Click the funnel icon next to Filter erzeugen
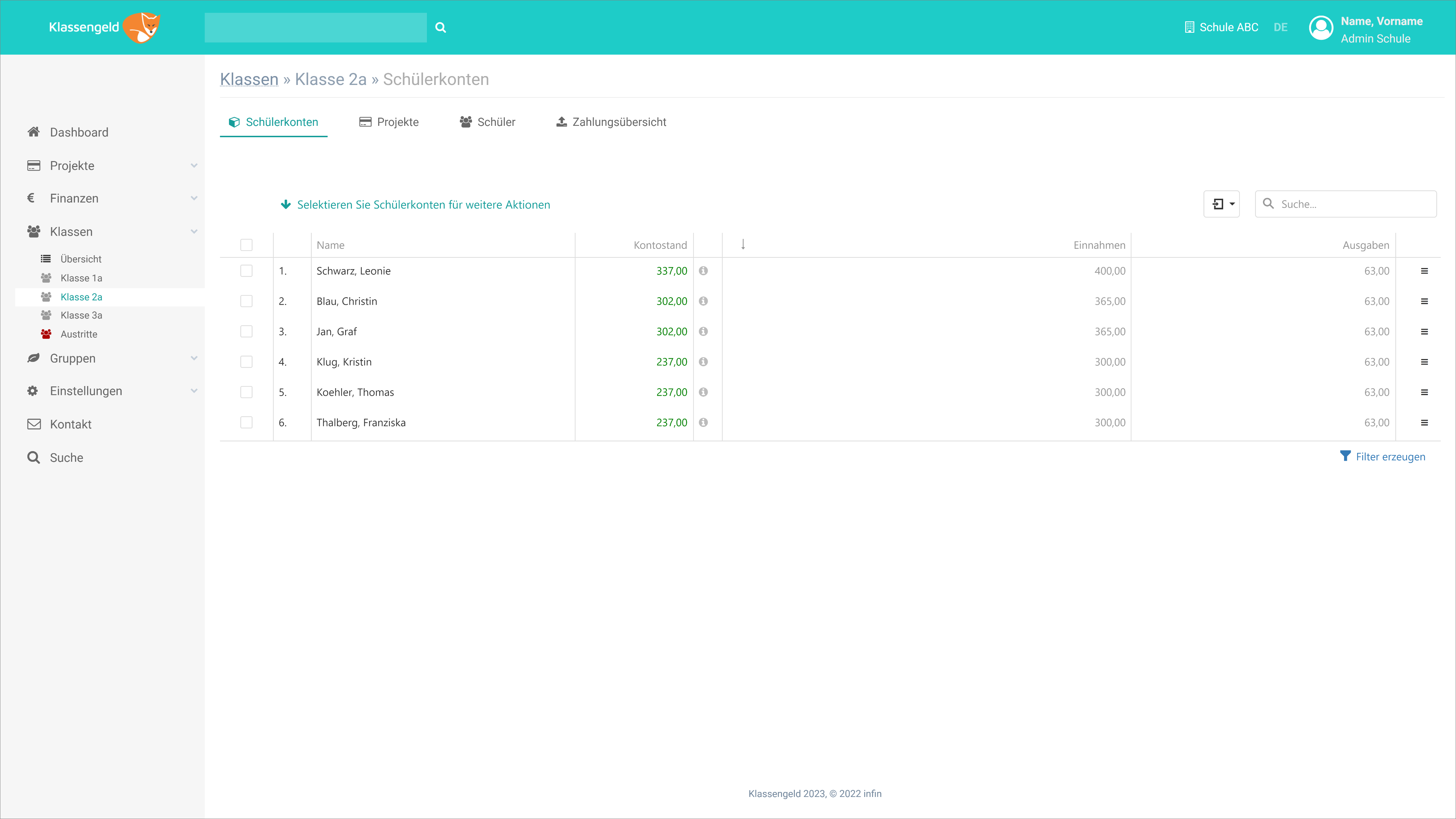Viewport: 1456px width, 819px height. (1345, 456)
